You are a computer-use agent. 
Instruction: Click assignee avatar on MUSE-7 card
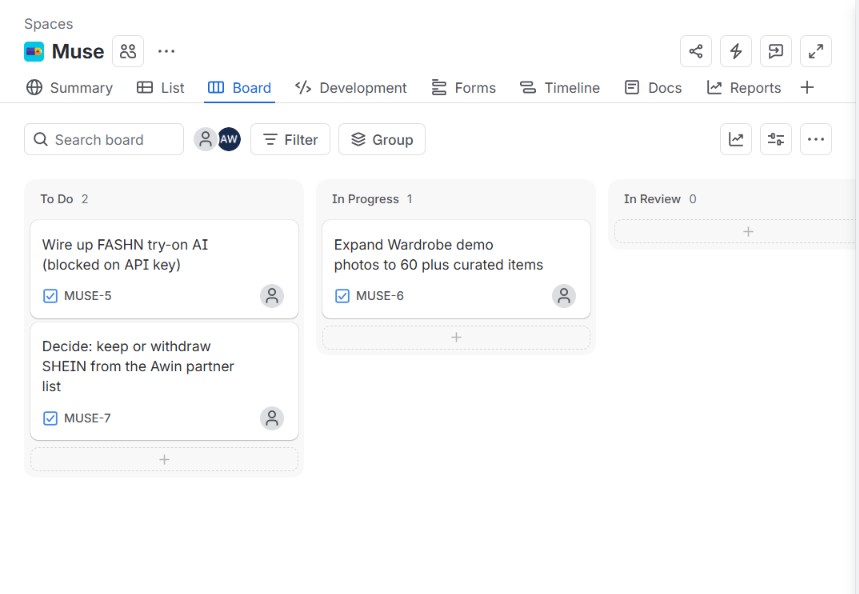272,418
